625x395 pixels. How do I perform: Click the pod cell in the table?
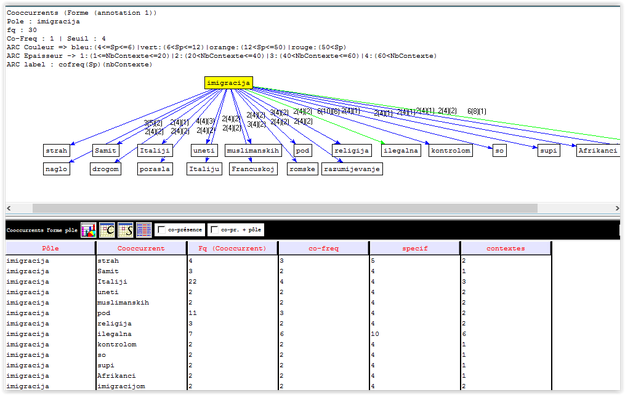pos(141,313)
